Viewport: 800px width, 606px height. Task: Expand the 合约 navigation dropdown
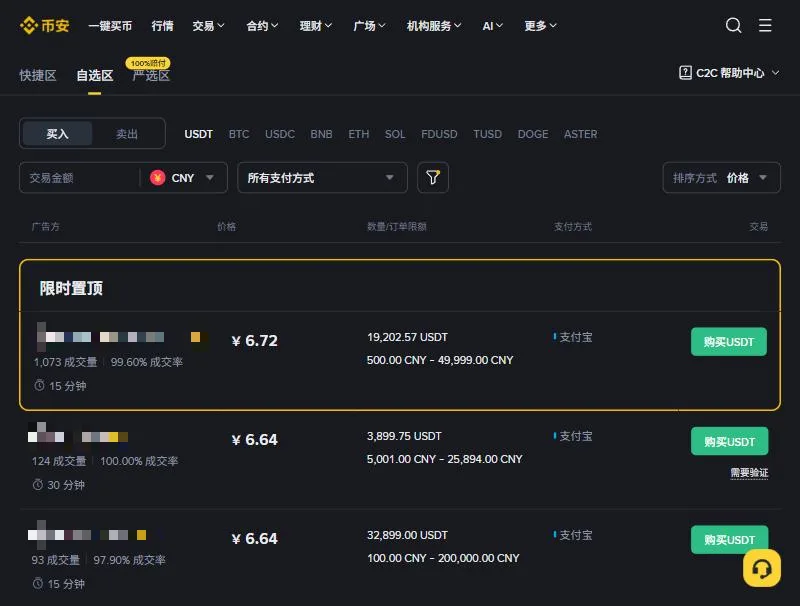tap(262, 26)
